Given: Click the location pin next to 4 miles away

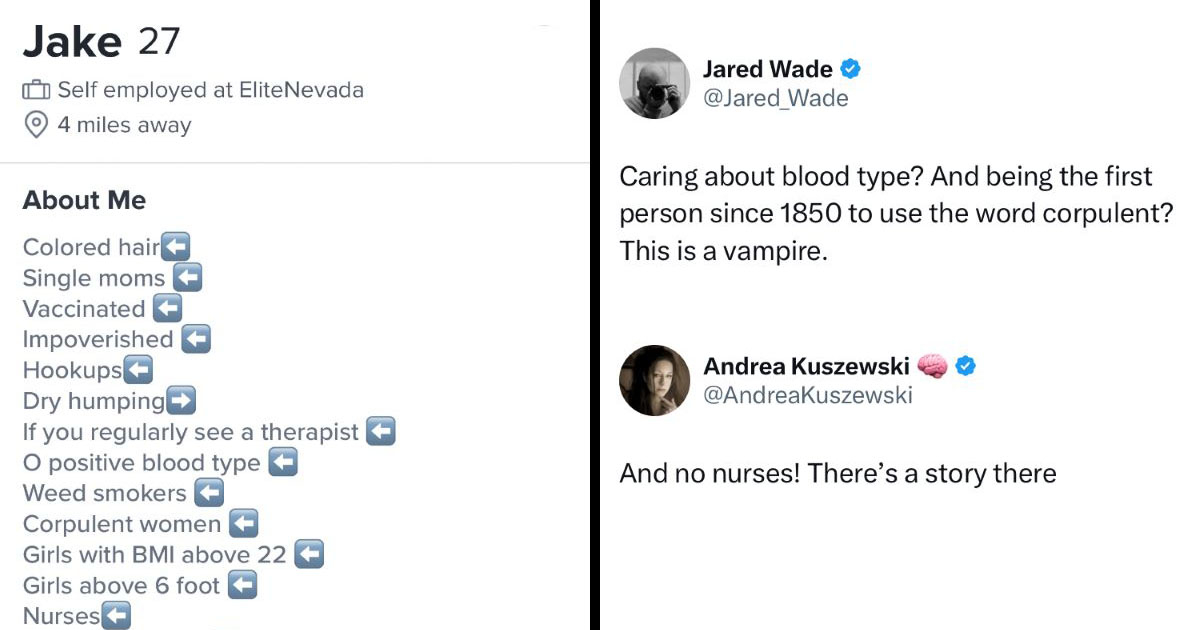Looking at the screenshot, I should (36, 124).
